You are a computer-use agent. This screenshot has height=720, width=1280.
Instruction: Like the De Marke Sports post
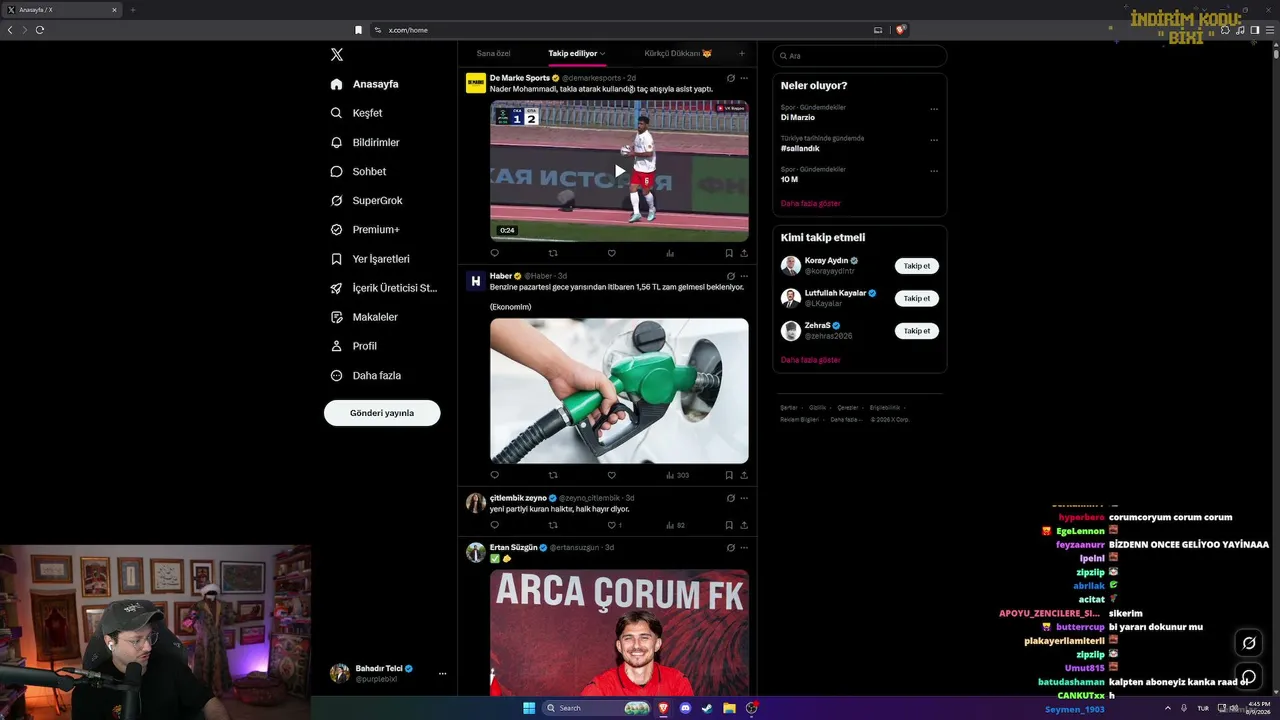(x=611, y=254)
